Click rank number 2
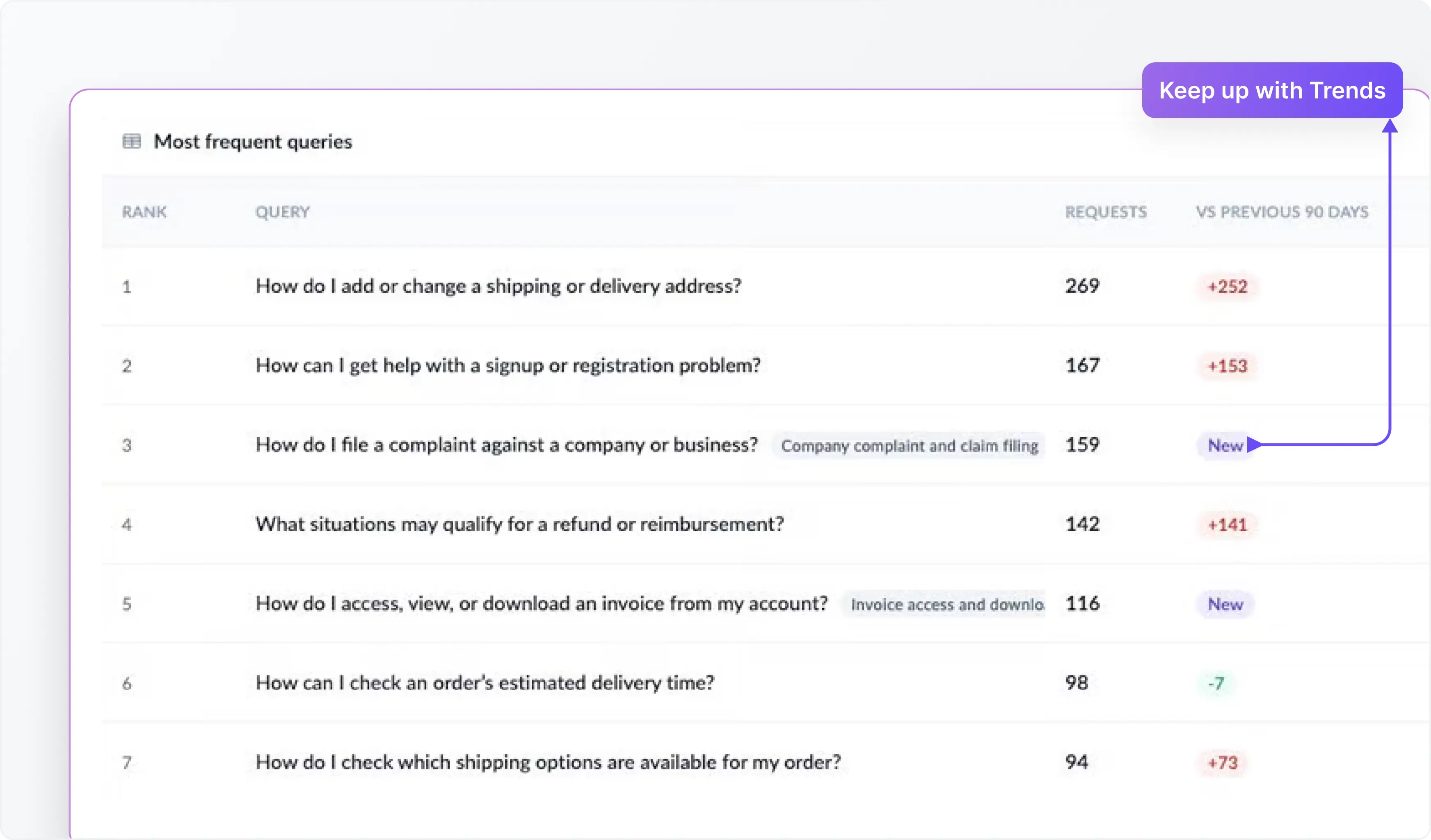The image size is (1431, 840). click(127, 366)
